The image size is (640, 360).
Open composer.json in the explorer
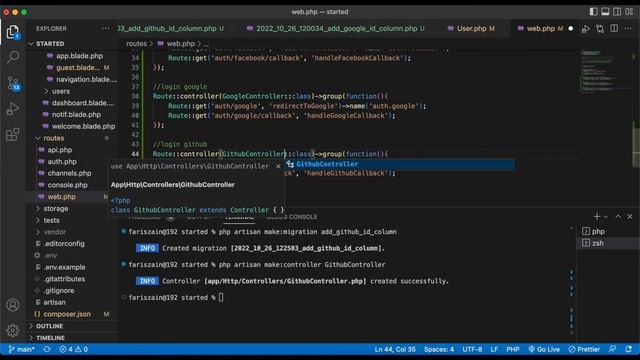coord(67,314)
